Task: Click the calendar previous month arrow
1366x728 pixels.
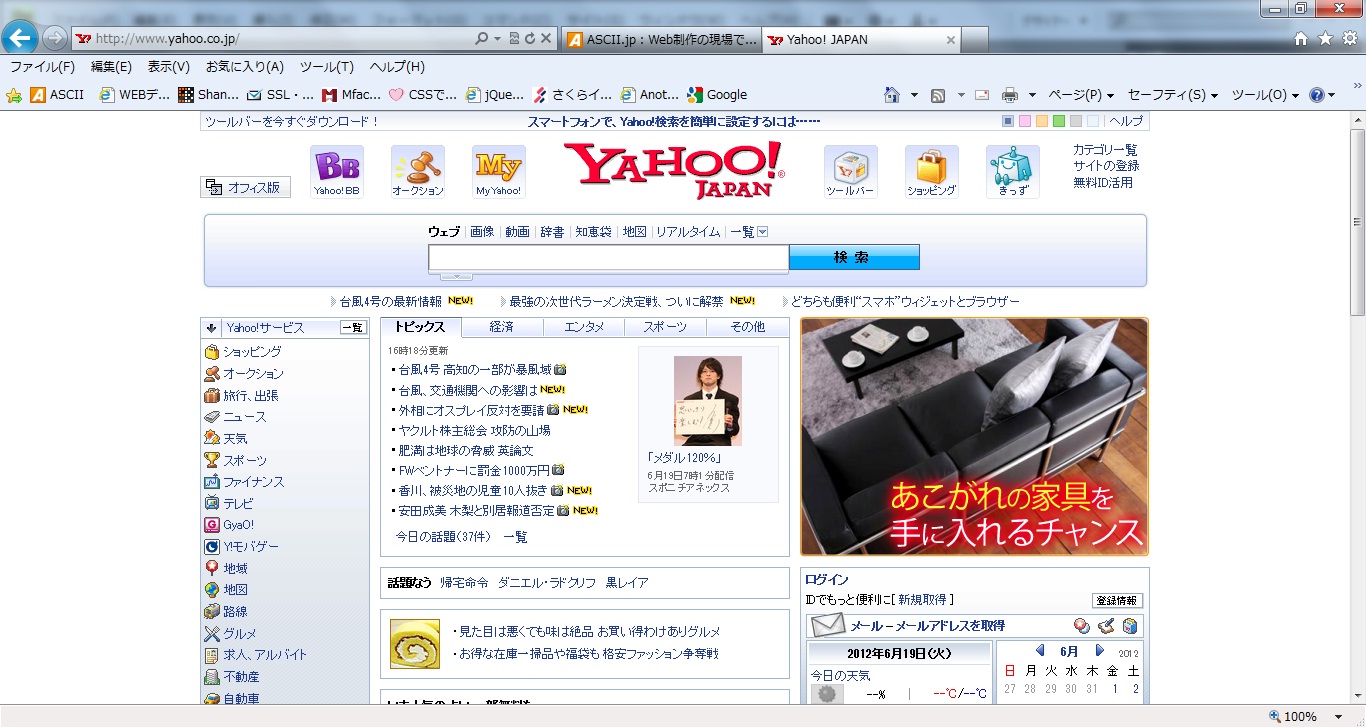Action: [x=1040, y=651]
